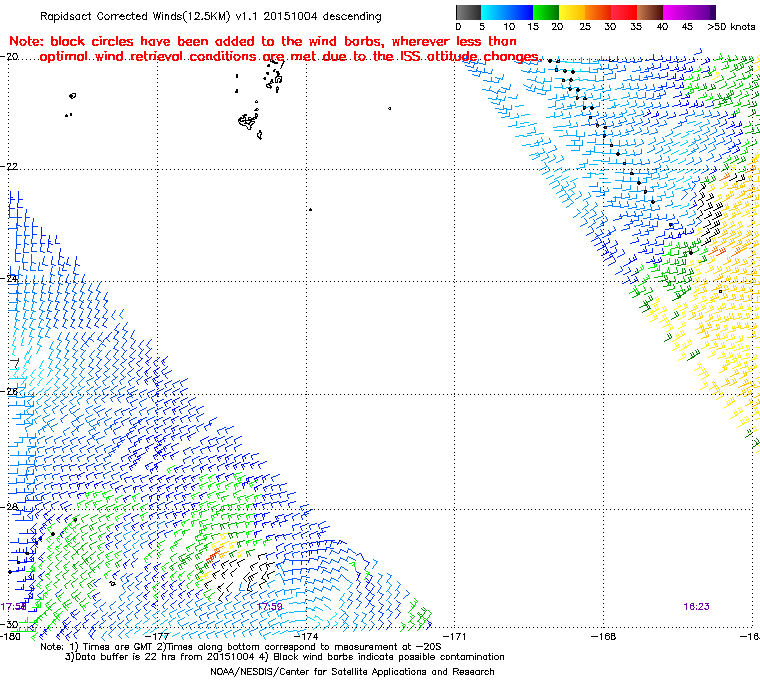This screenshot has height=688, width=760.
Task: Click the '25' legend tick label
Action: click(585, 27)
